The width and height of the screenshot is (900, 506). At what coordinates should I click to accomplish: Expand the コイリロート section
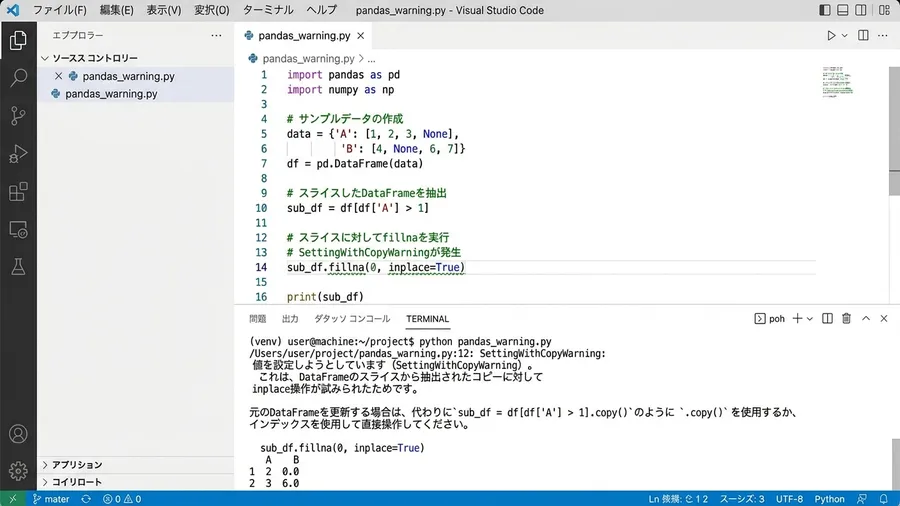(x=76, y=482)
